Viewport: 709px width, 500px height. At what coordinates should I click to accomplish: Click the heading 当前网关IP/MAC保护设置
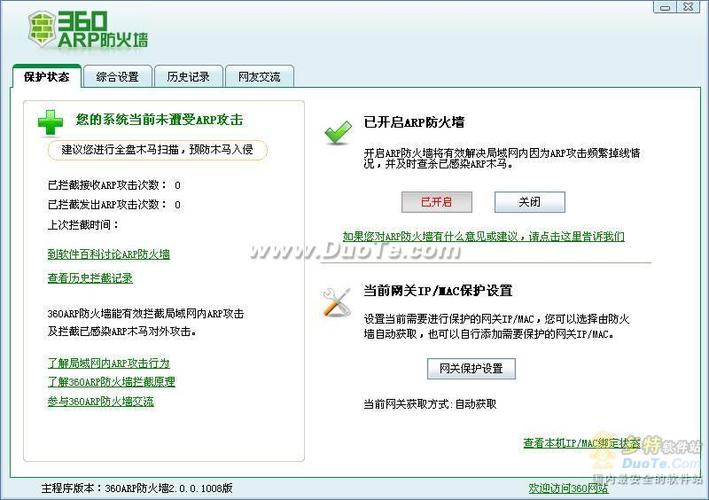point(438,290)
